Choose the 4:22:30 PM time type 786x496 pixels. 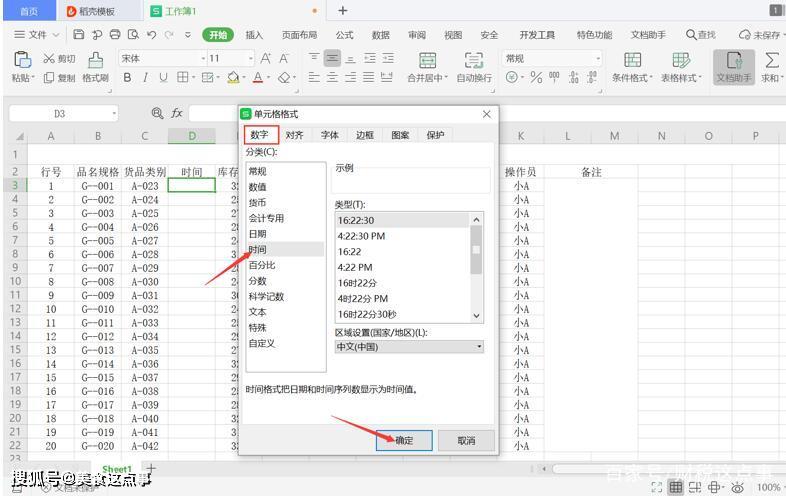pos(403,236)
